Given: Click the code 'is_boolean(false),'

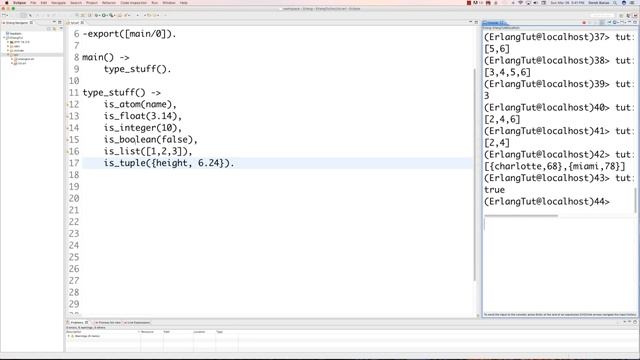Looking at the screenshot, I should (x=150, y=140).
